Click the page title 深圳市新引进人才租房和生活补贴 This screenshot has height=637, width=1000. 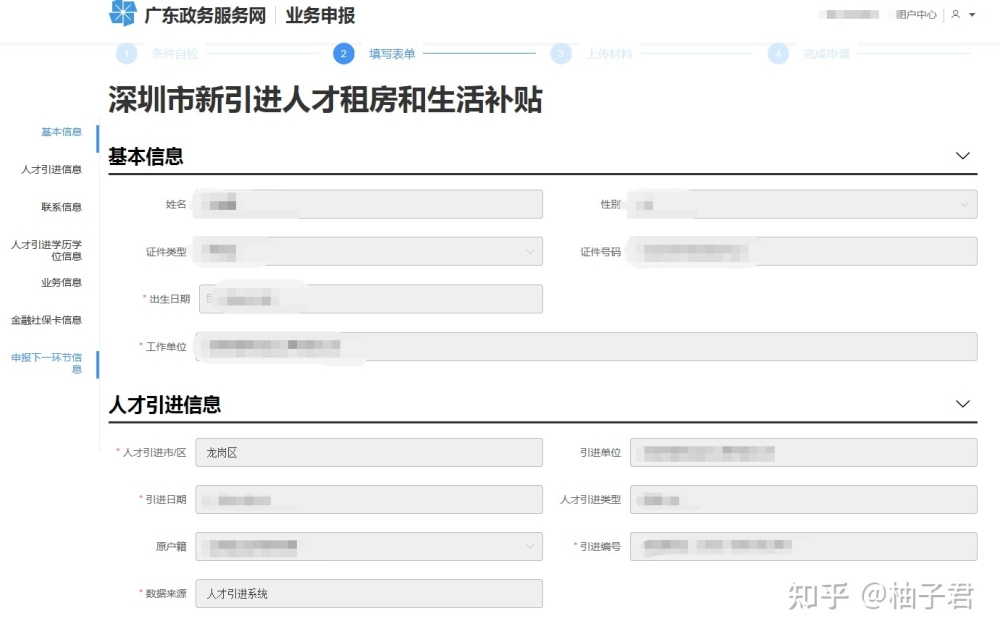tap(325, 100)
